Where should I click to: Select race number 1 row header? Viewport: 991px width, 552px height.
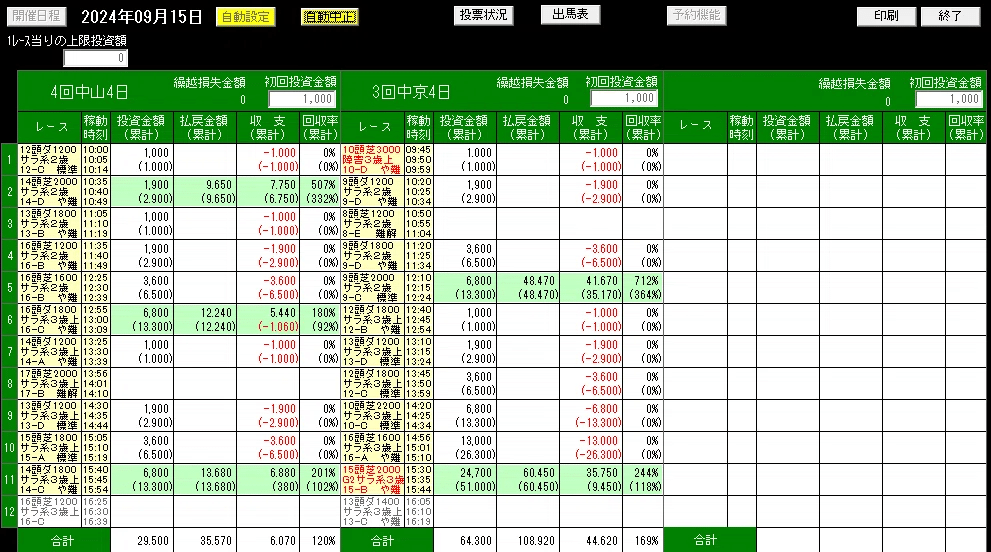pos(9,160)
